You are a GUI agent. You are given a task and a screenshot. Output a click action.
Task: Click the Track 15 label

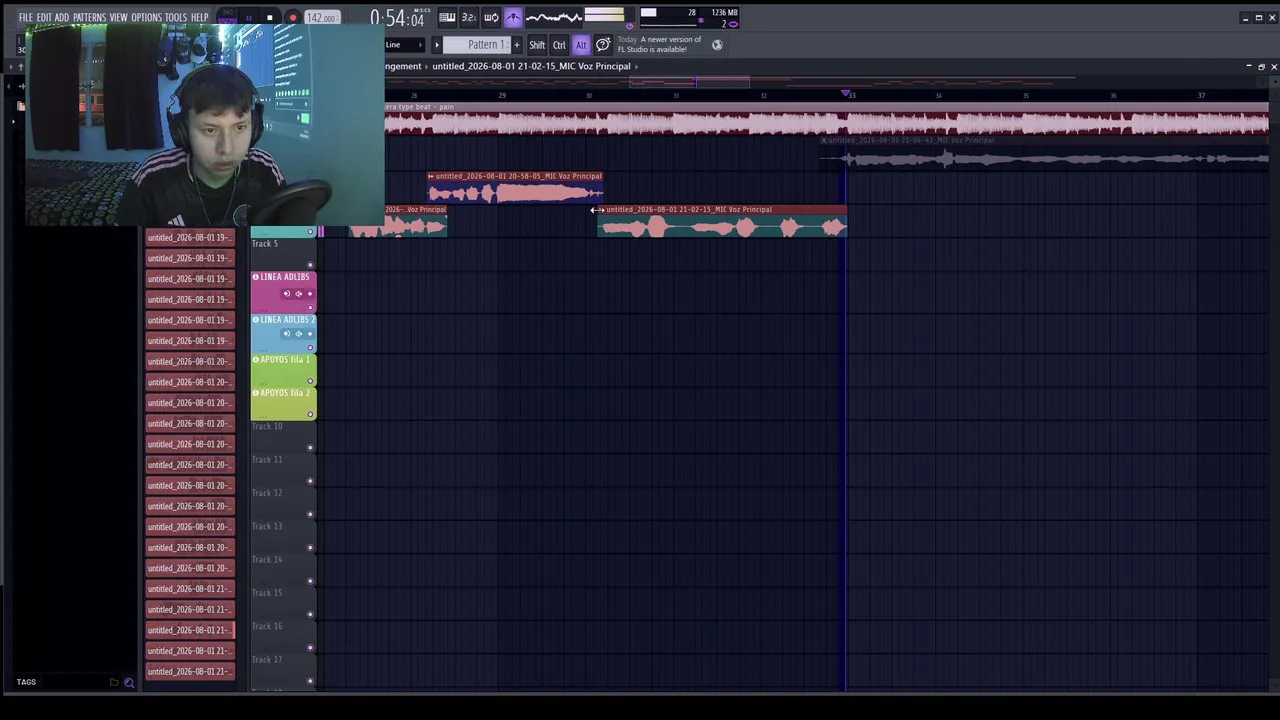[x=267, y=593]
